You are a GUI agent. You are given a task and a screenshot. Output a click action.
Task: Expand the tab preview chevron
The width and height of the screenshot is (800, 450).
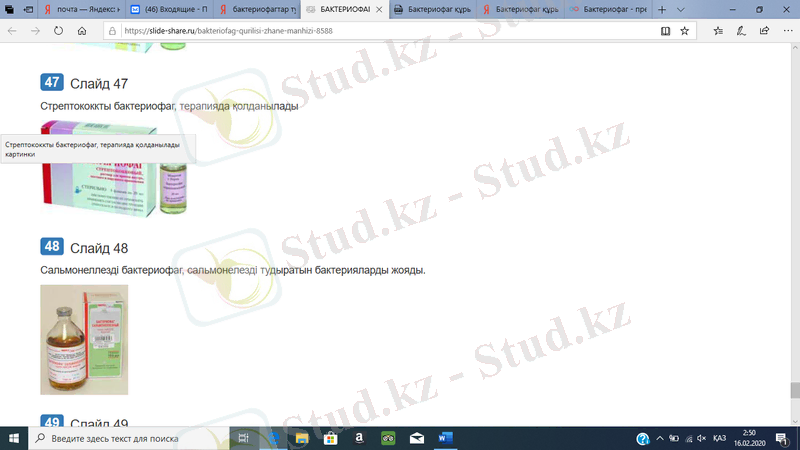tap(681, 10)
